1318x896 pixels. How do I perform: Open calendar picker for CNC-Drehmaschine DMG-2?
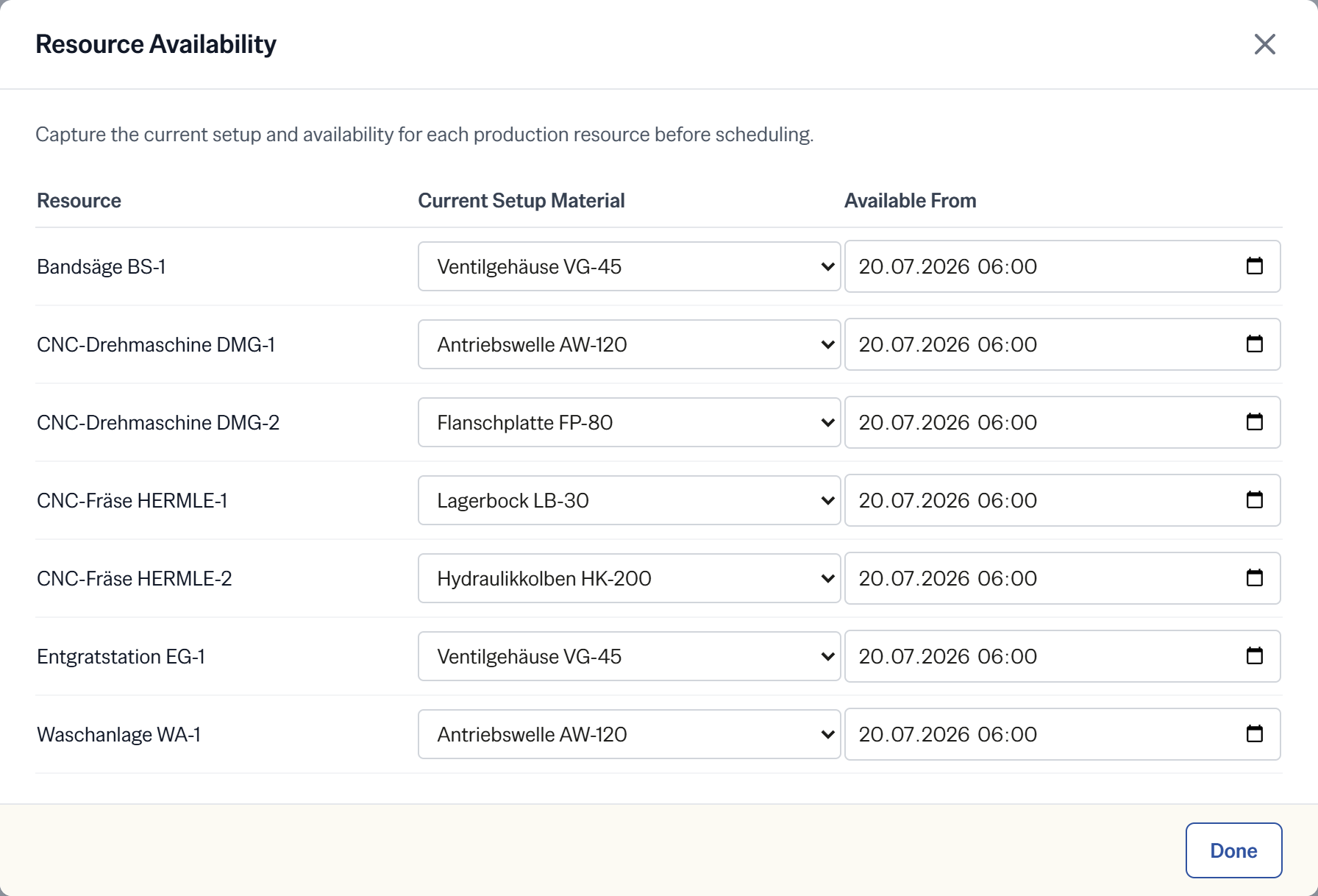(1255, 422)
